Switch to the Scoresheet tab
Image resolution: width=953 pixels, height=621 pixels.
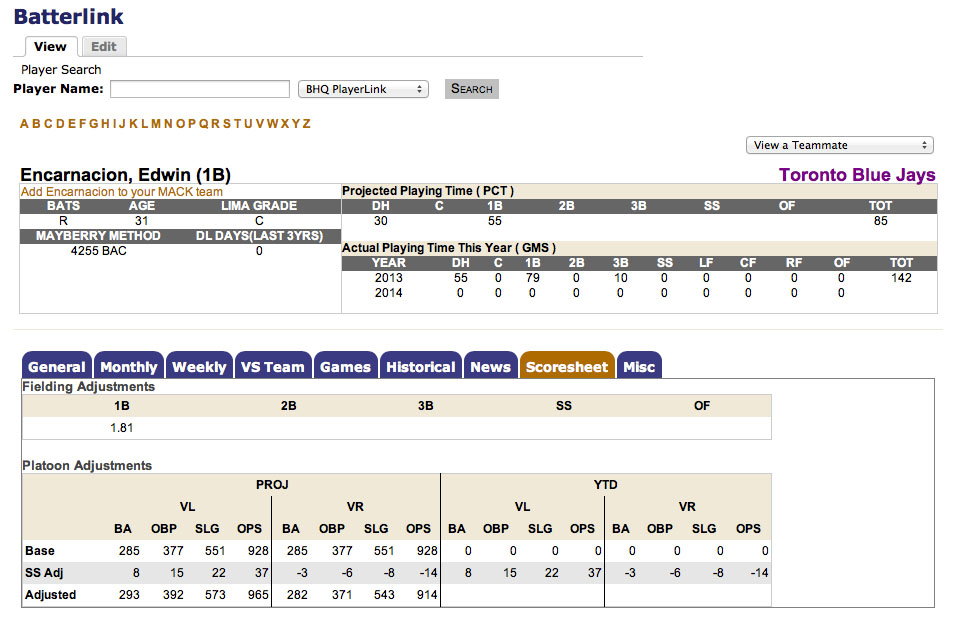point(566,366)
